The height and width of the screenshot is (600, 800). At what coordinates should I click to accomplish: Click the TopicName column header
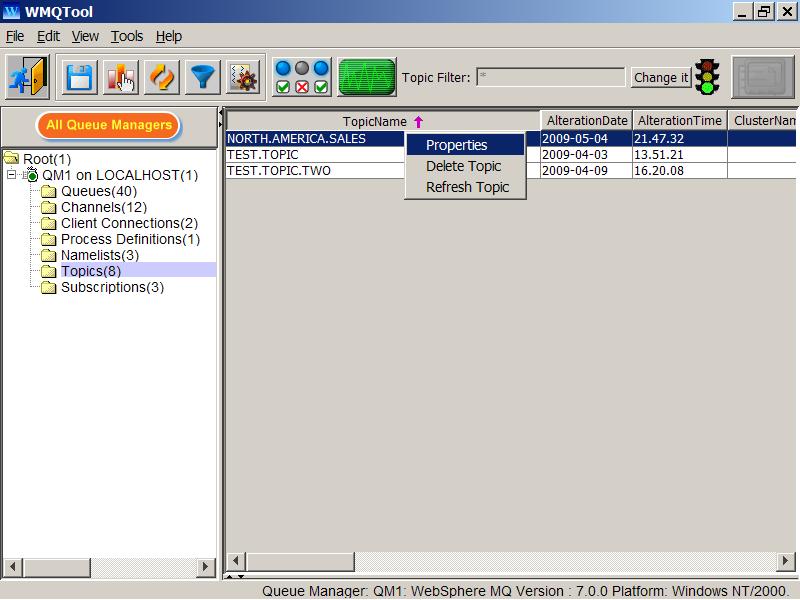(383, 121)
